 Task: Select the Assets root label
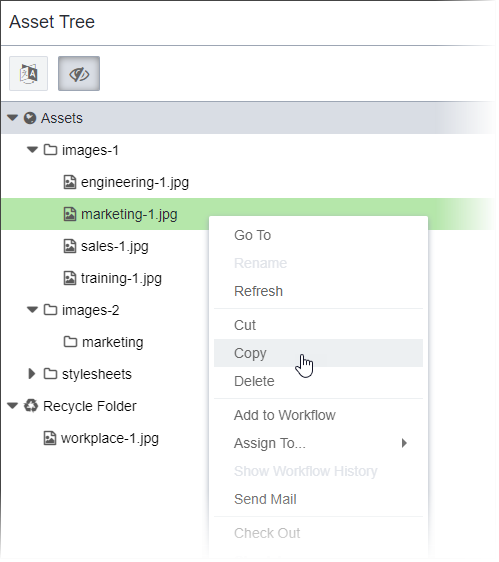(x=62, y=118)
